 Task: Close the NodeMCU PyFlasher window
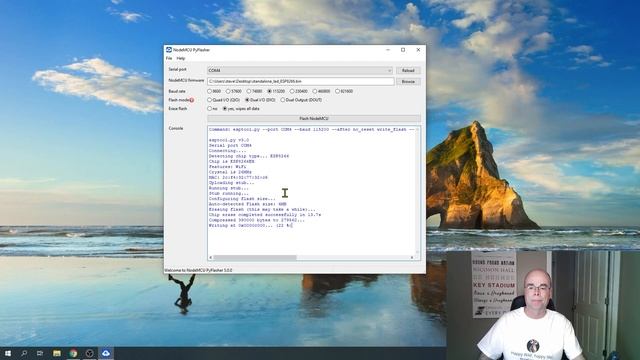[418, 50]
